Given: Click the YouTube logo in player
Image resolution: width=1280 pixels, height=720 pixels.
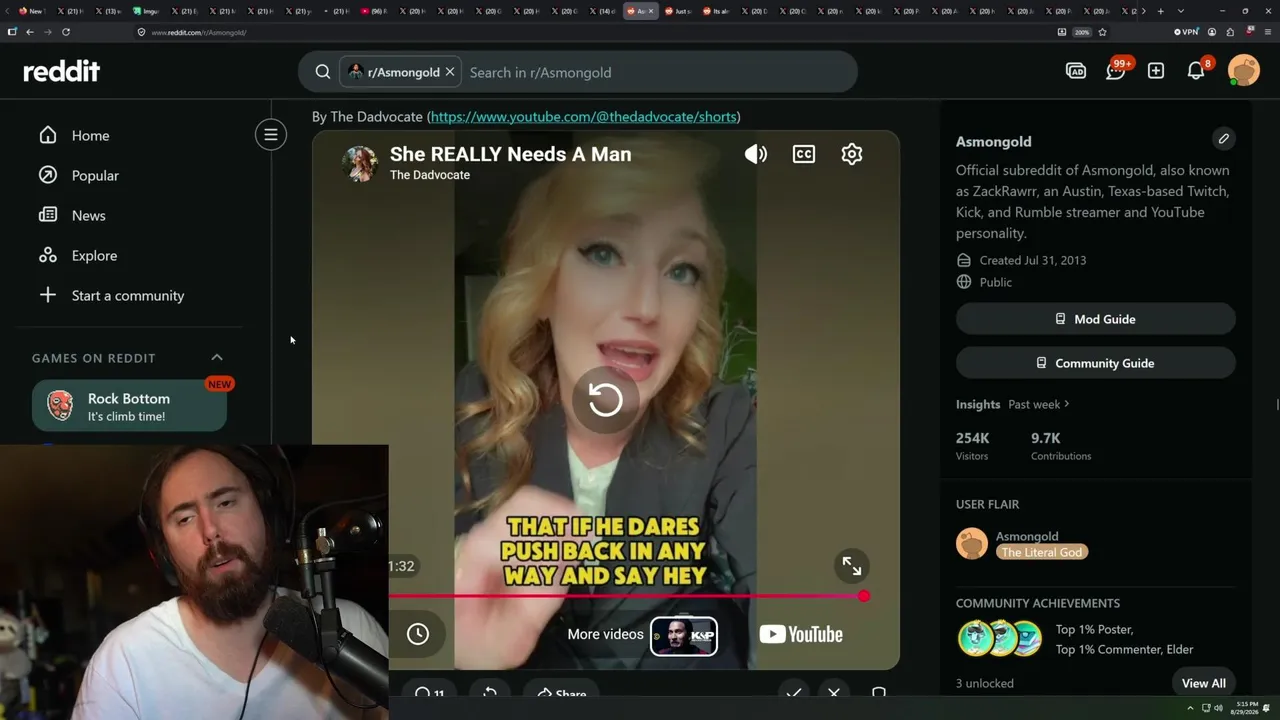Looking at the screenshot, I should point(801,634).
